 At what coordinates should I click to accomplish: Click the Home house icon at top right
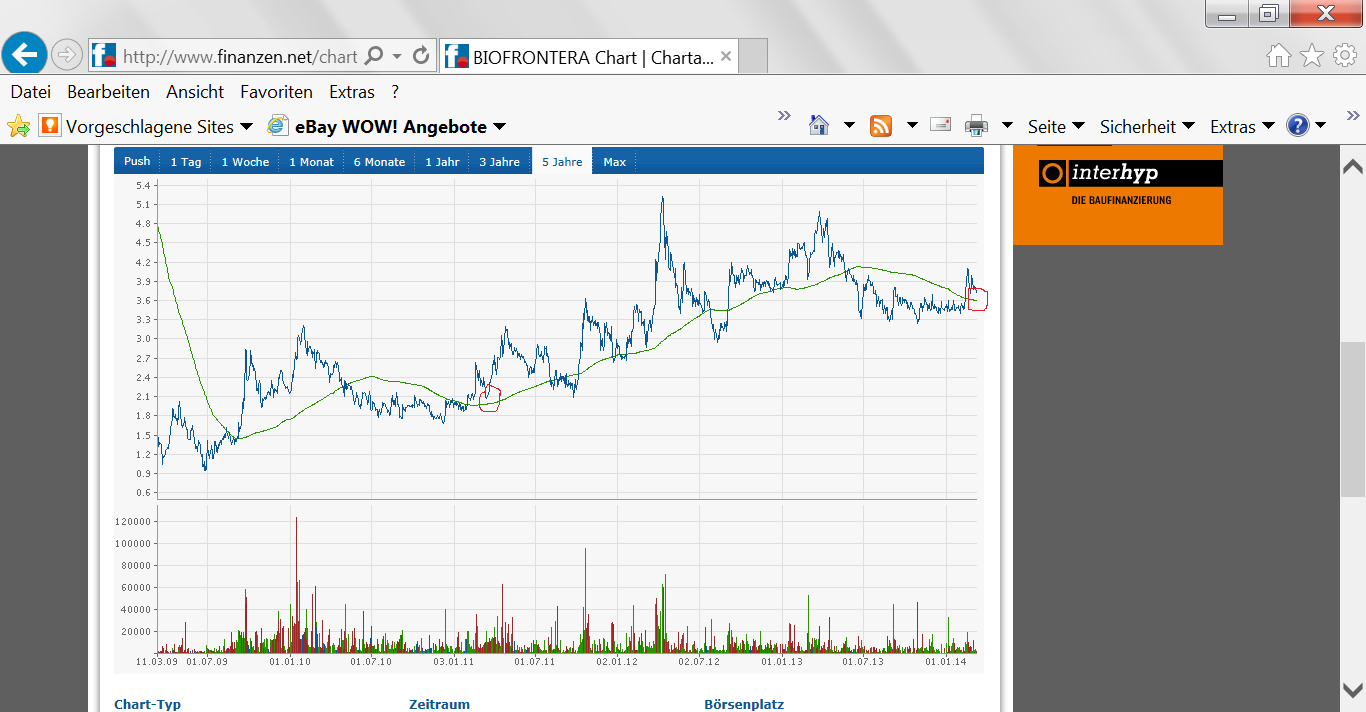pyautogui.click(x=1279, y=55)
